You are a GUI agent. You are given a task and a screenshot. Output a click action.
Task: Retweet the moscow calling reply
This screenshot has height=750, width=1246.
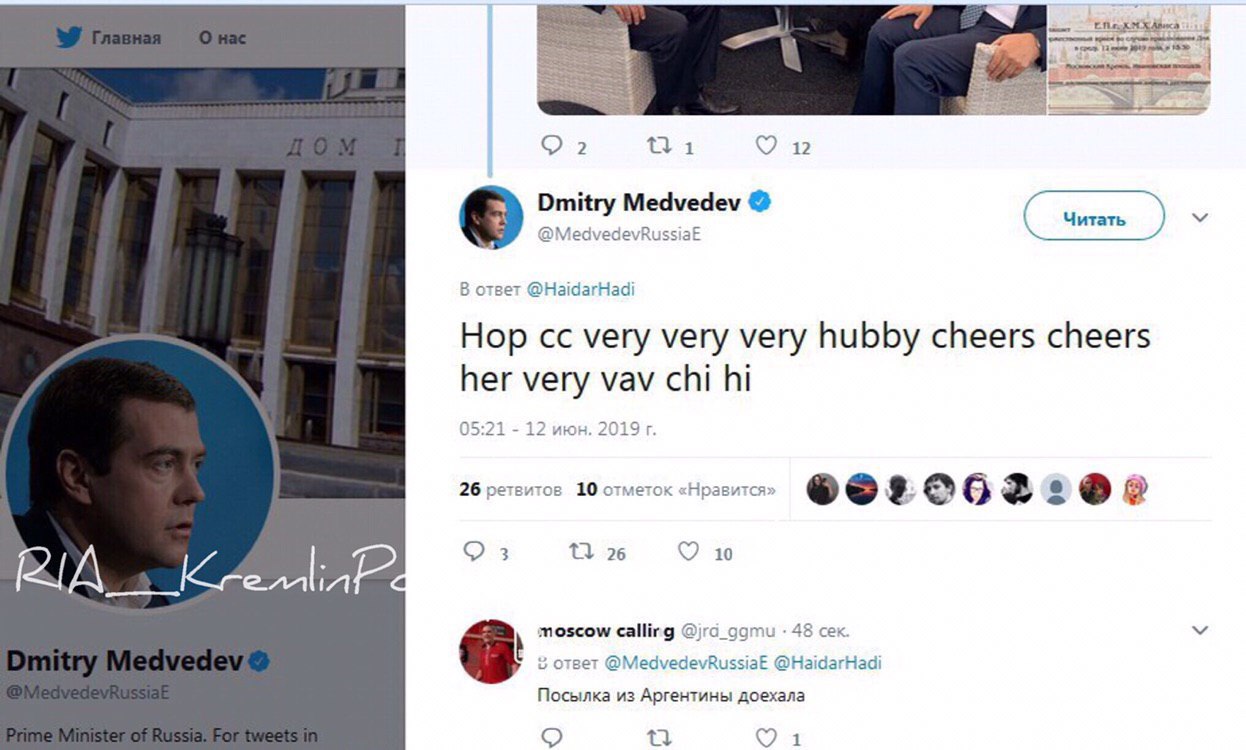(x=658, y=738)
